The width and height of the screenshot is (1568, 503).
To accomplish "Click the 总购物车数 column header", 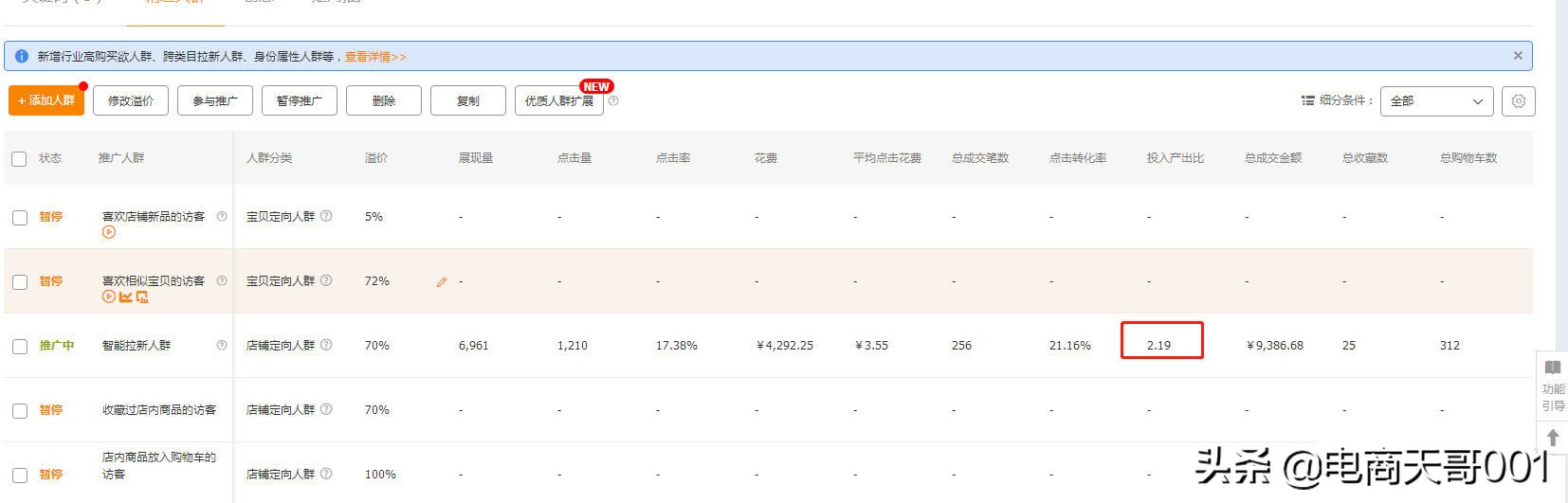I will [1468, 158].
